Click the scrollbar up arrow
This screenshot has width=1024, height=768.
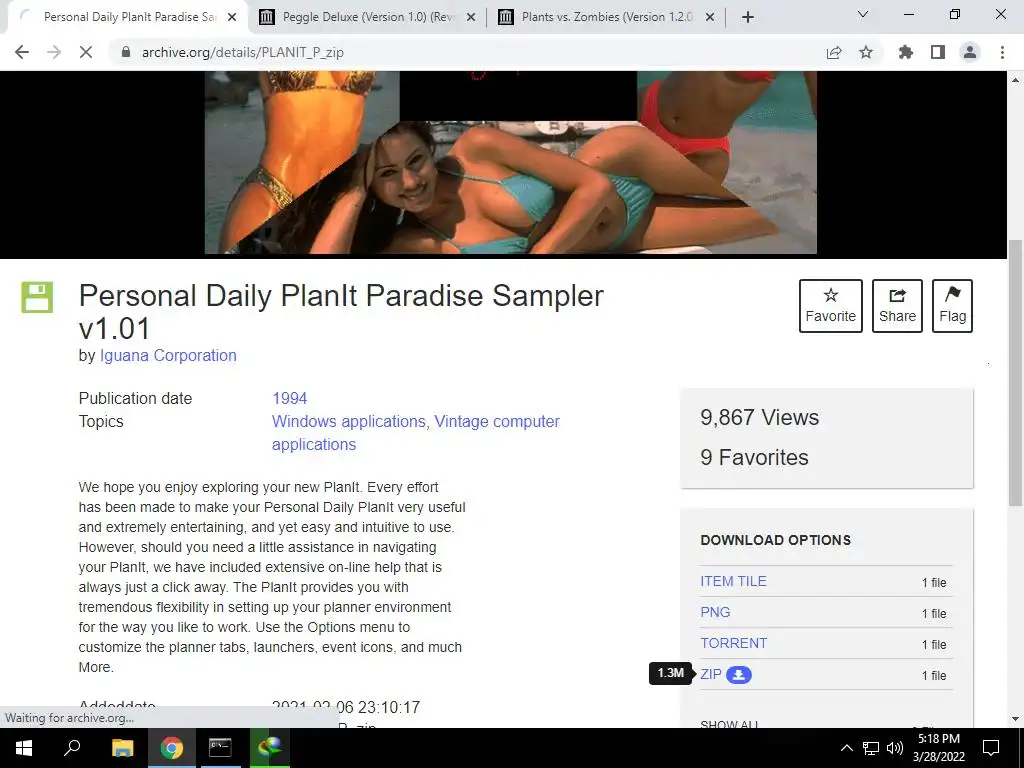pyautogui.click(x=1015, y=80)
